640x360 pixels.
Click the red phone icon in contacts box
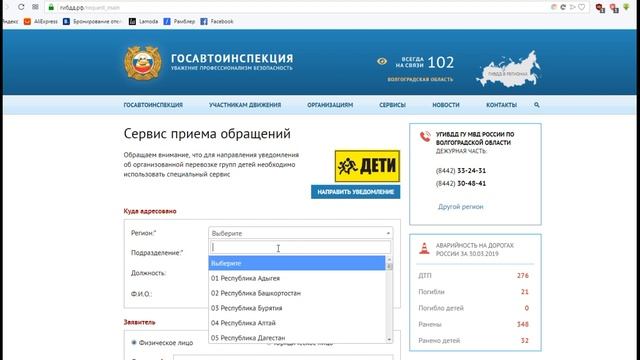pos(425,137)
